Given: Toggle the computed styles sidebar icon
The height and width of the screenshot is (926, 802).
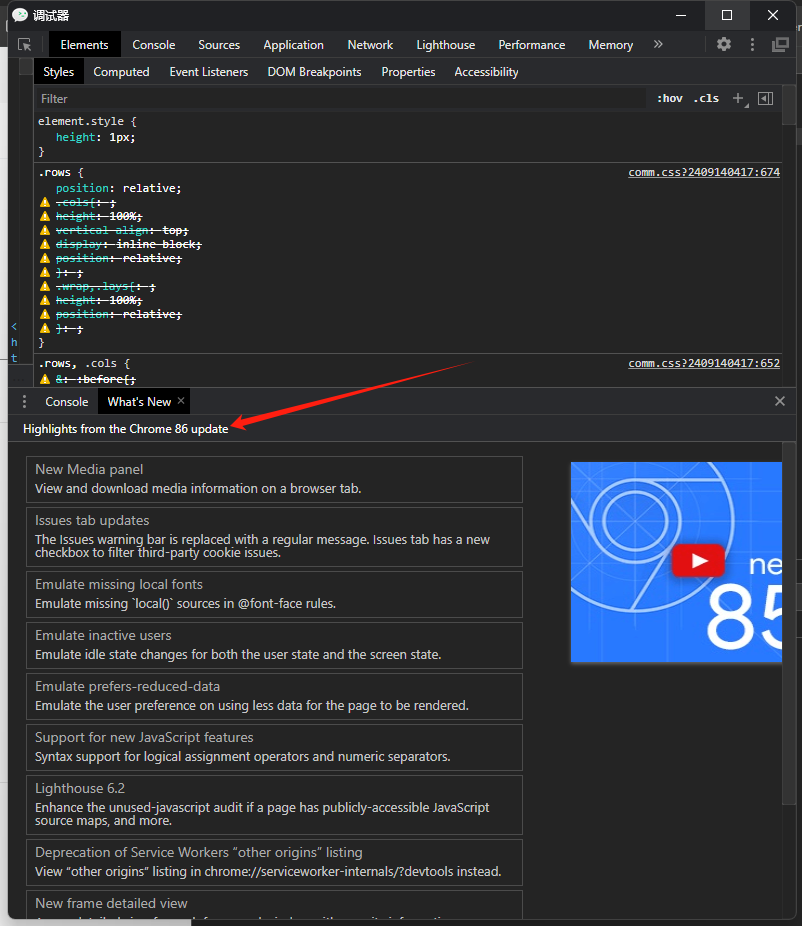Looking at the screenshot, I should point(765,99).
